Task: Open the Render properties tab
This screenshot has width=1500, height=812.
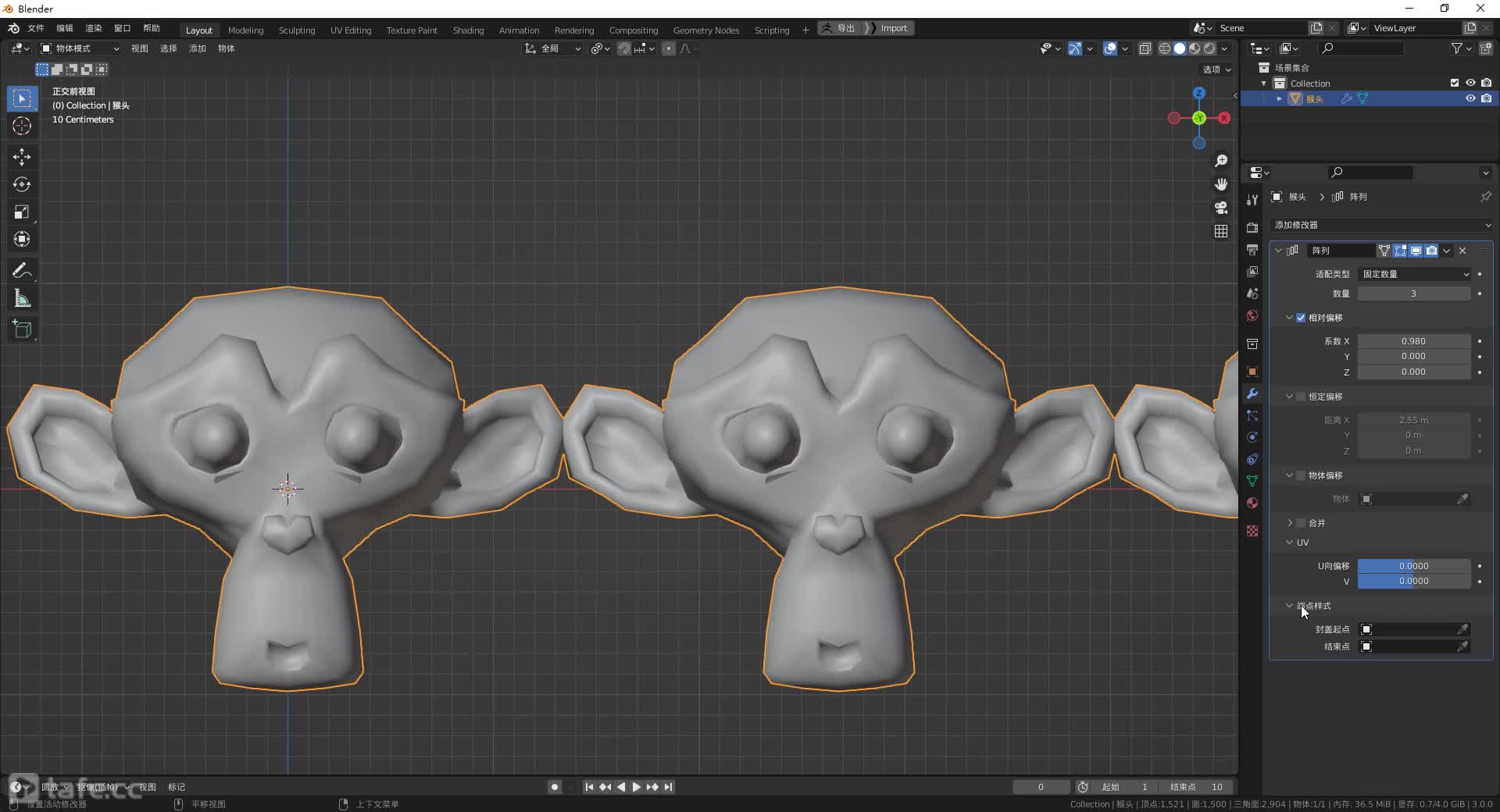Action: (1252, 227)
